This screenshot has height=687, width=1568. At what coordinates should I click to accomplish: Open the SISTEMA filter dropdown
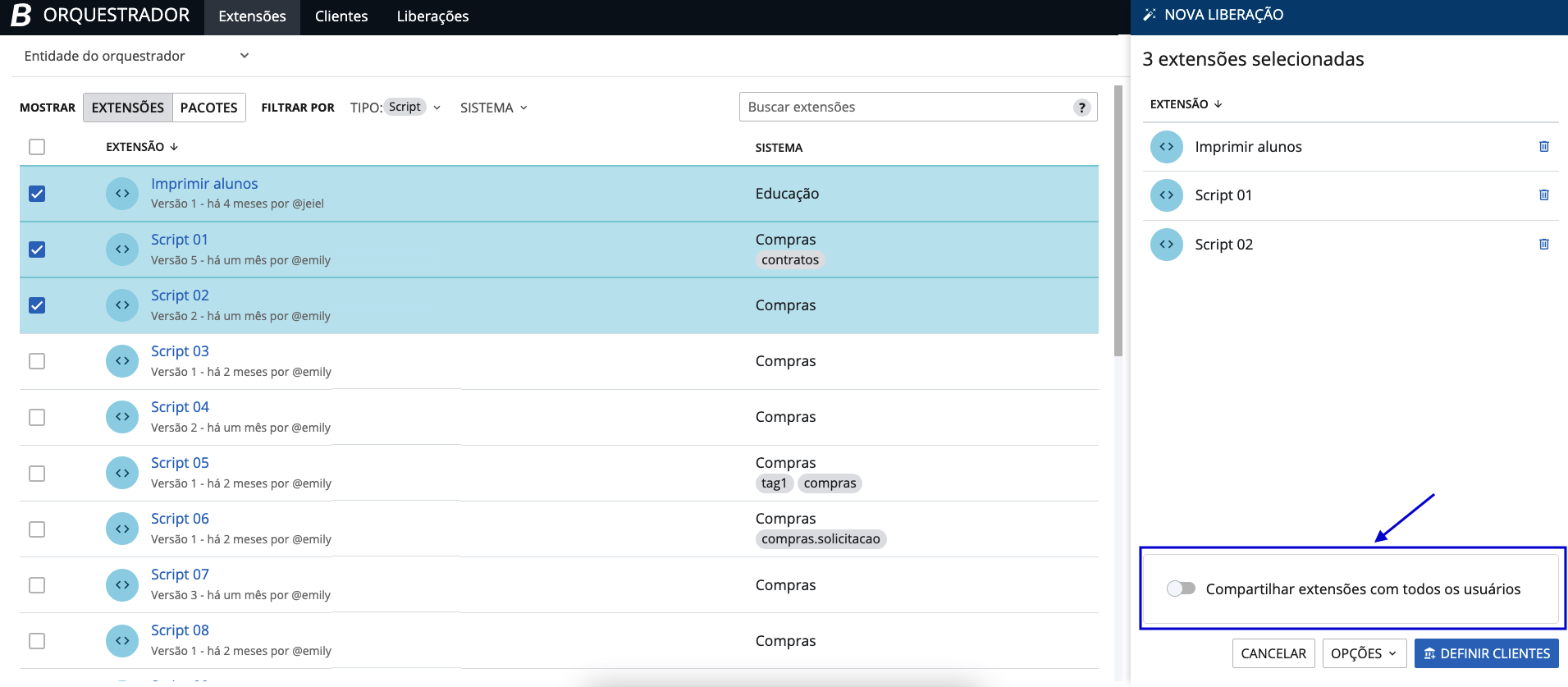[494, 108]
